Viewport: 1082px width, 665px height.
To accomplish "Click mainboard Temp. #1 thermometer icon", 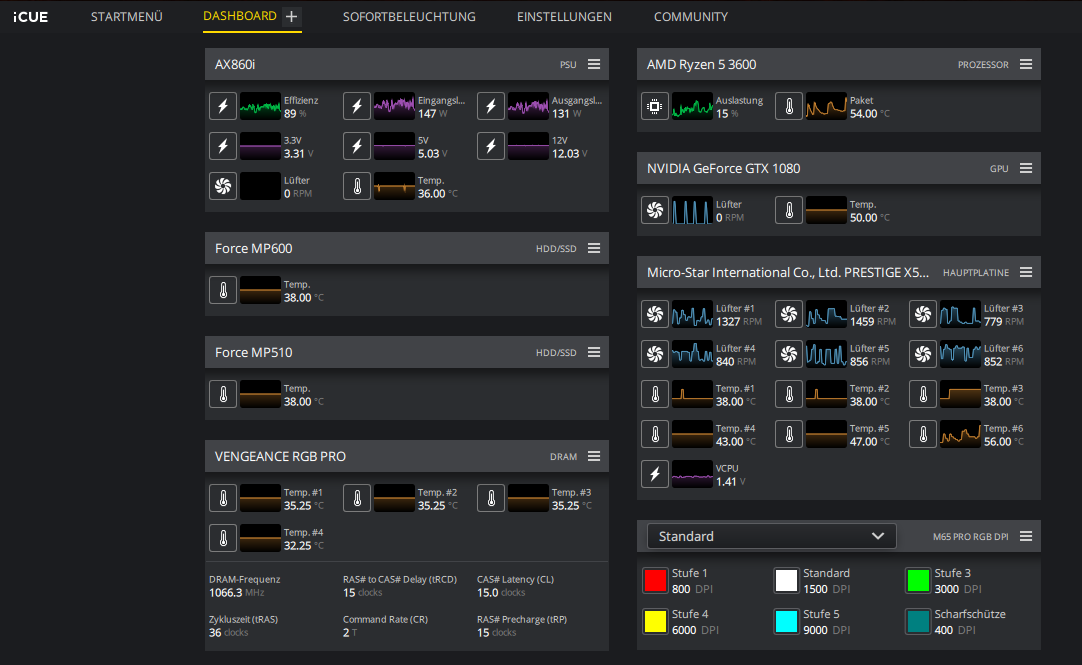I will pyautogui.click(x=655, y=395).
